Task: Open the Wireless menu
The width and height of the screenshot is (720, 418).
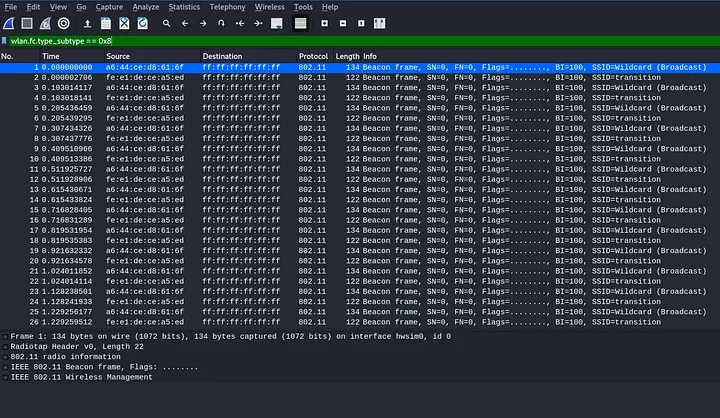Action: 269,6
